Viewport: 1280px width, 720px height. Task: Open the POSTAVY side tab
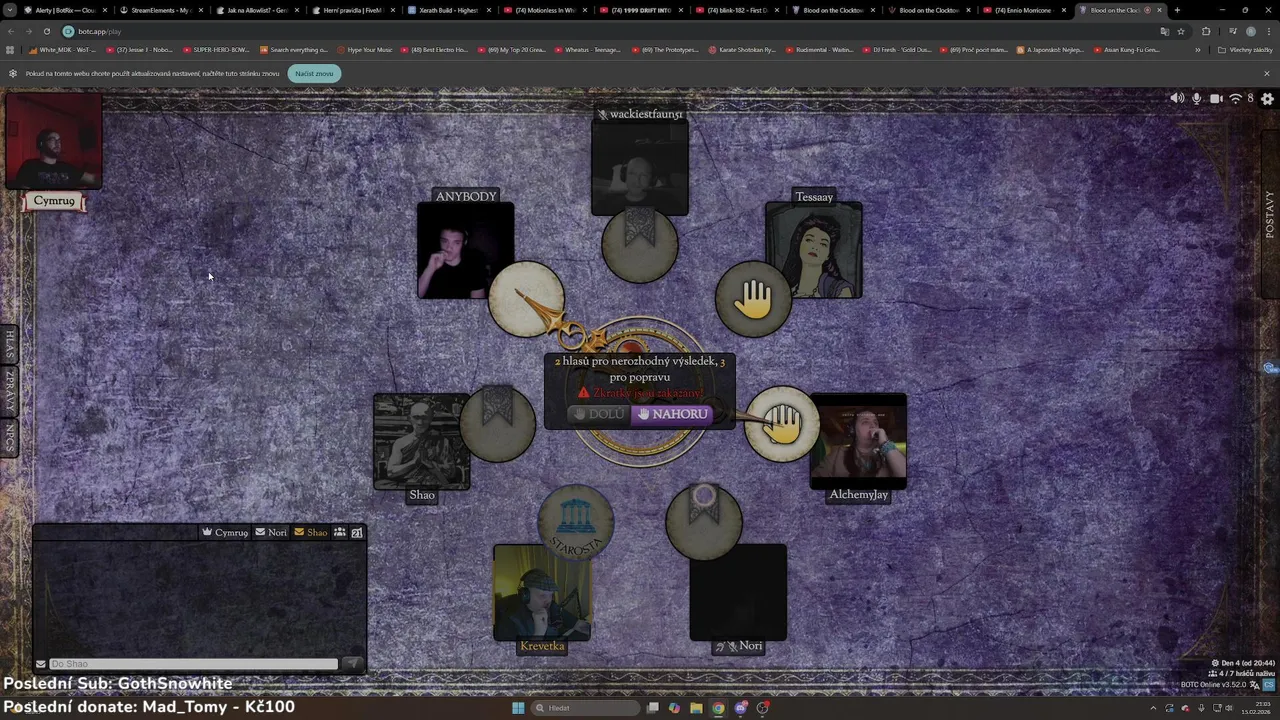1270,214
